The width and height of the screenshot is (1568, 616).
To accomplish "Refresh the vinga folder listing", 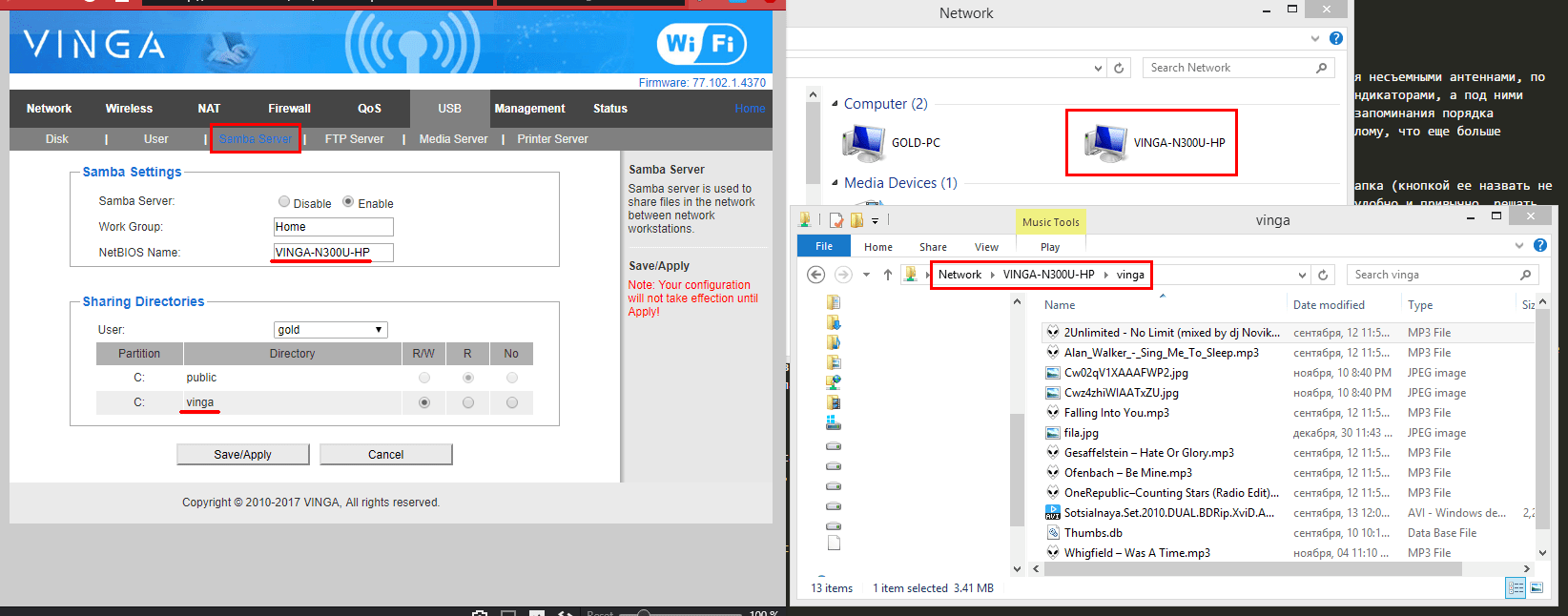I will coord(1323,275).
